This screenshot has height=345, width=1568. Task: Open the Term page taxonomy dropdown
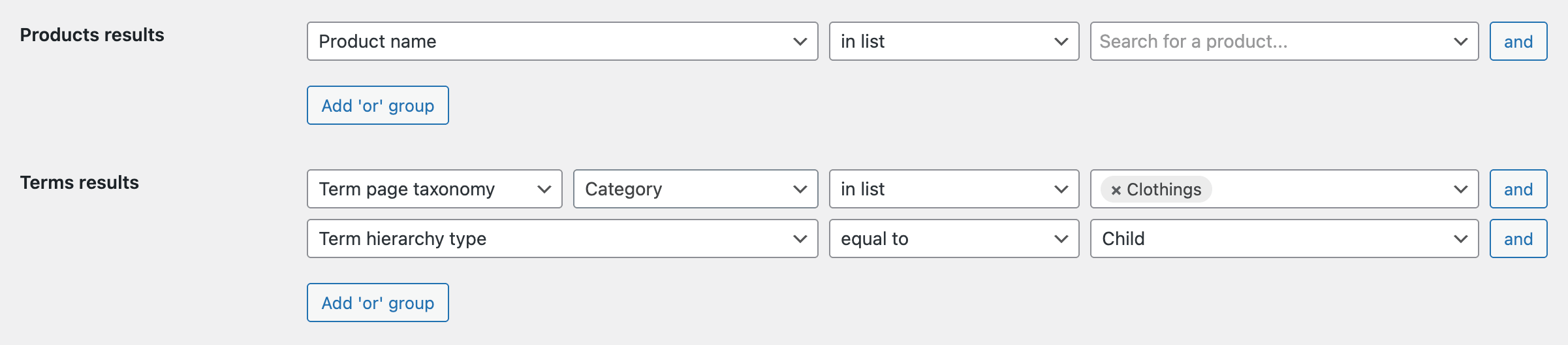click(x=434, y=189)
